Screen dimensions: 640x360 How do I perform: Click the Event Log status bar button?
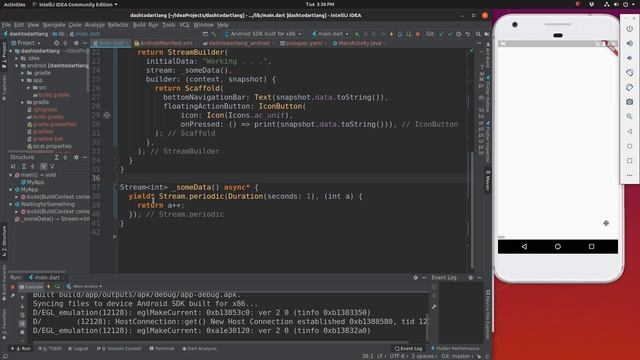pos(409,349)
